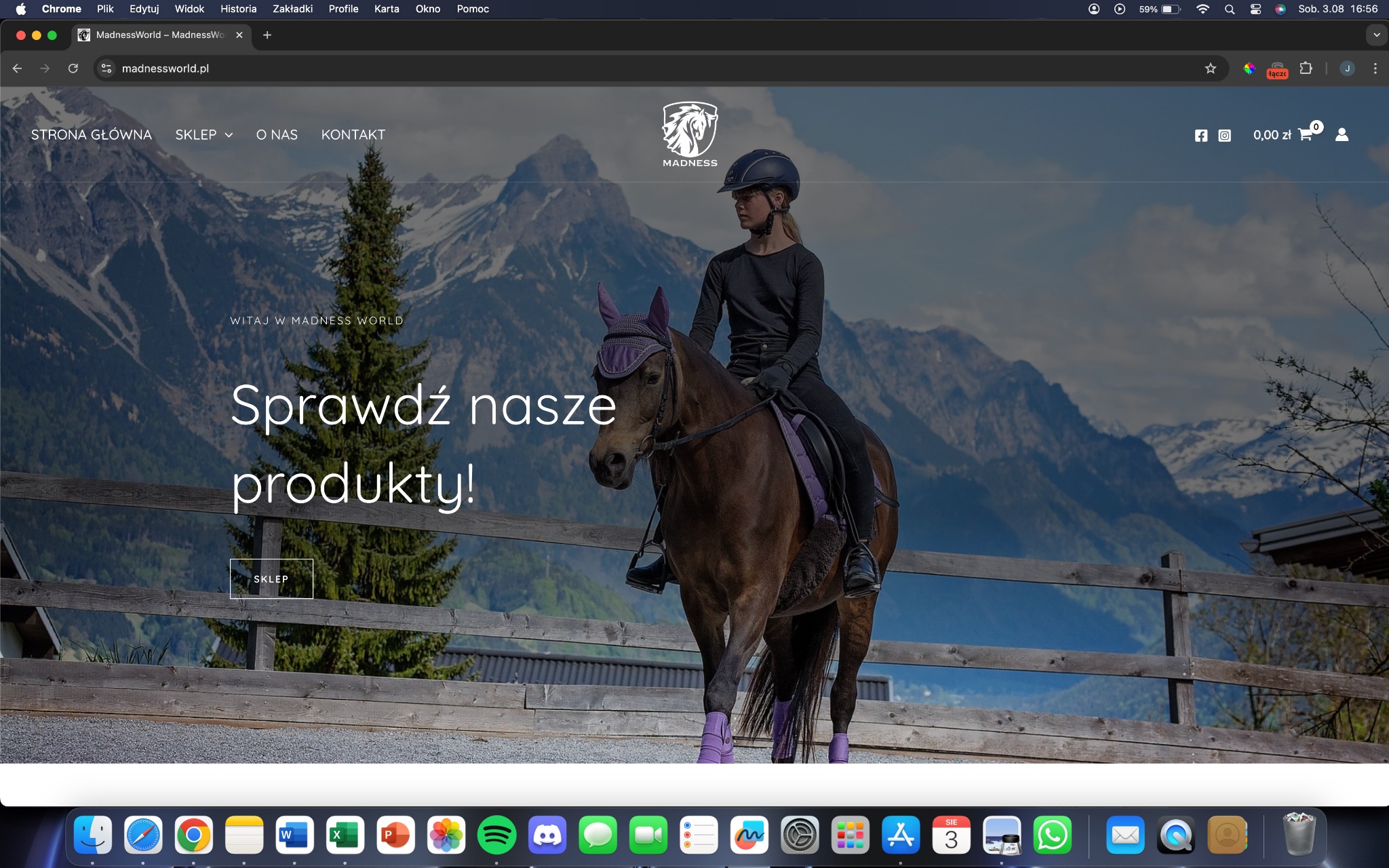
Task: Click the SKLEP button under the headline
Action: click(271, 578)
